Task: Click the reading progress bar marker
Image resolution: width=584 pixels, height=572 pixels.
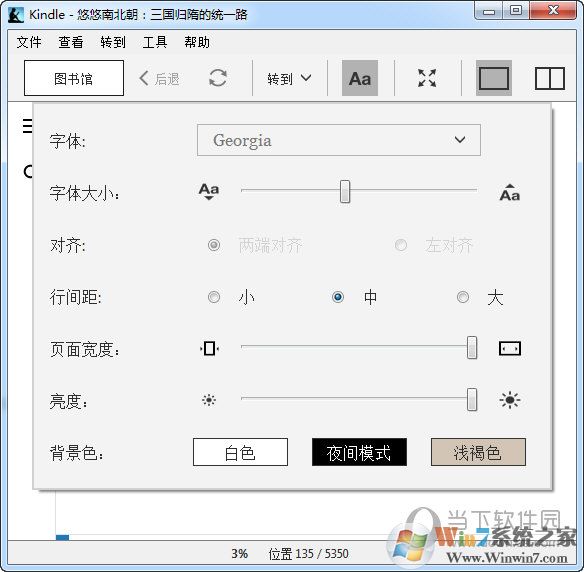Action: (62, 537)
